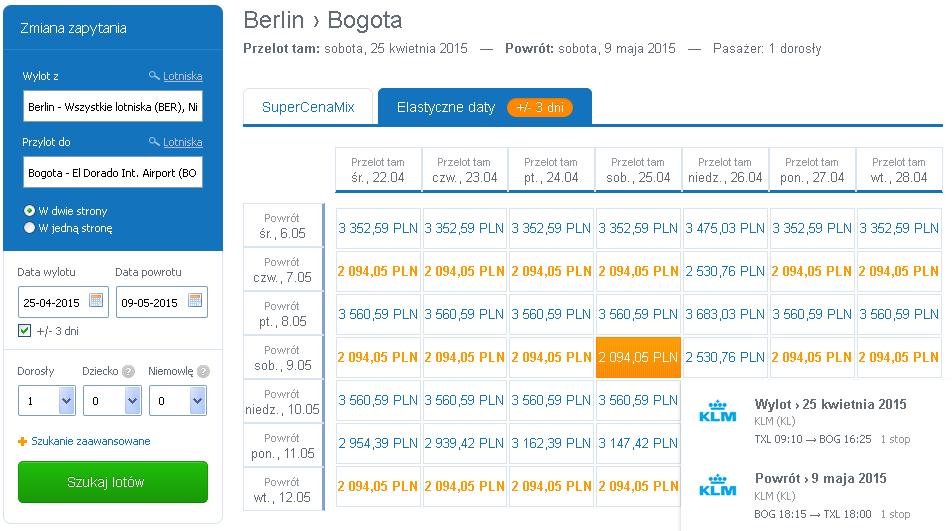Click the orange plus icon for advanced search
This screenshot has height=531, width=952.
tap(22, 442)
